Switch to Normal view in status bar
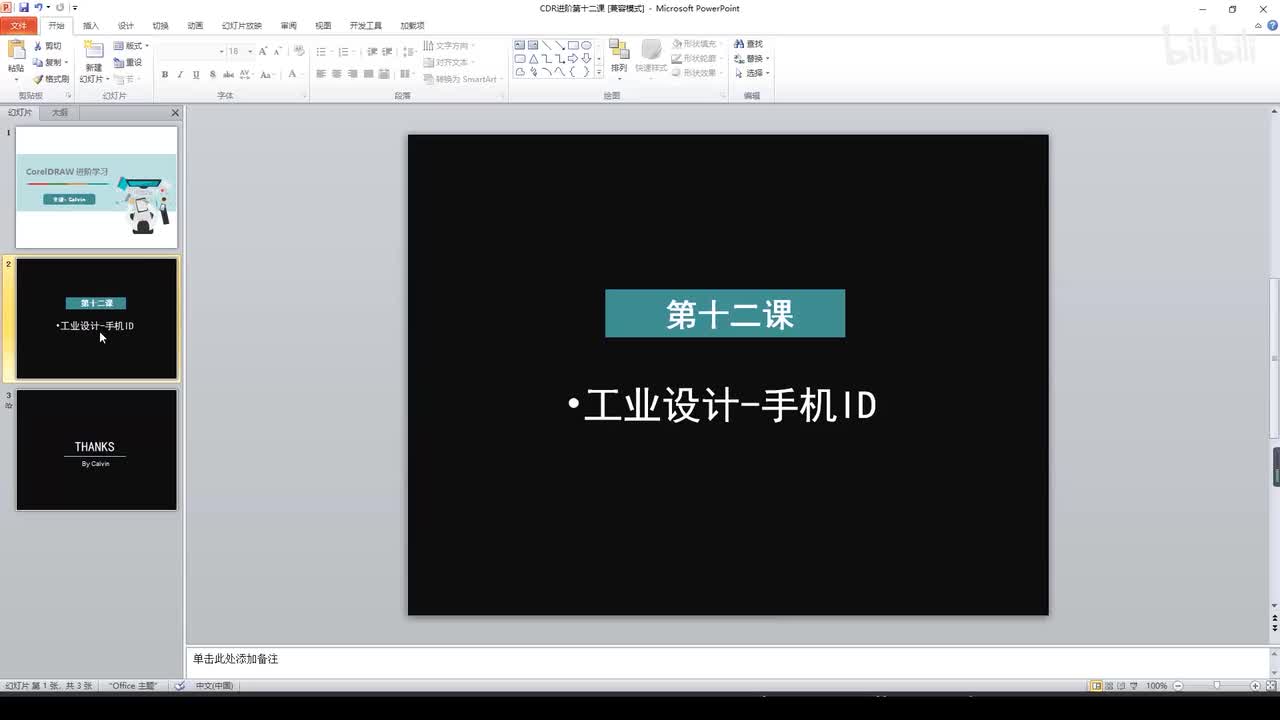This screenshot has height=720, width=1280. pyautogui.click(x=1097, y=686)
